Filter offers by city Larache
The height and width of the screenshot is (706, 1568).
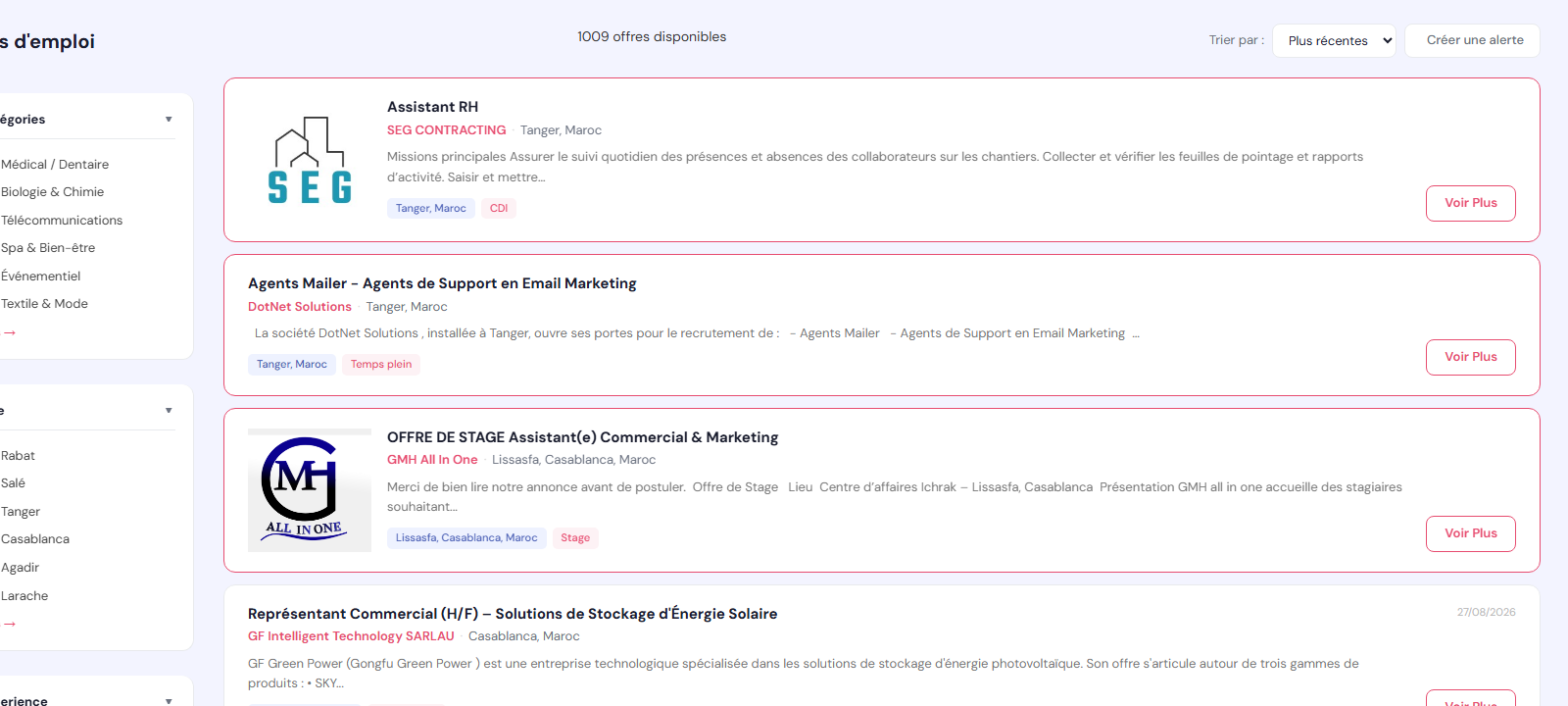pos(24,596)
